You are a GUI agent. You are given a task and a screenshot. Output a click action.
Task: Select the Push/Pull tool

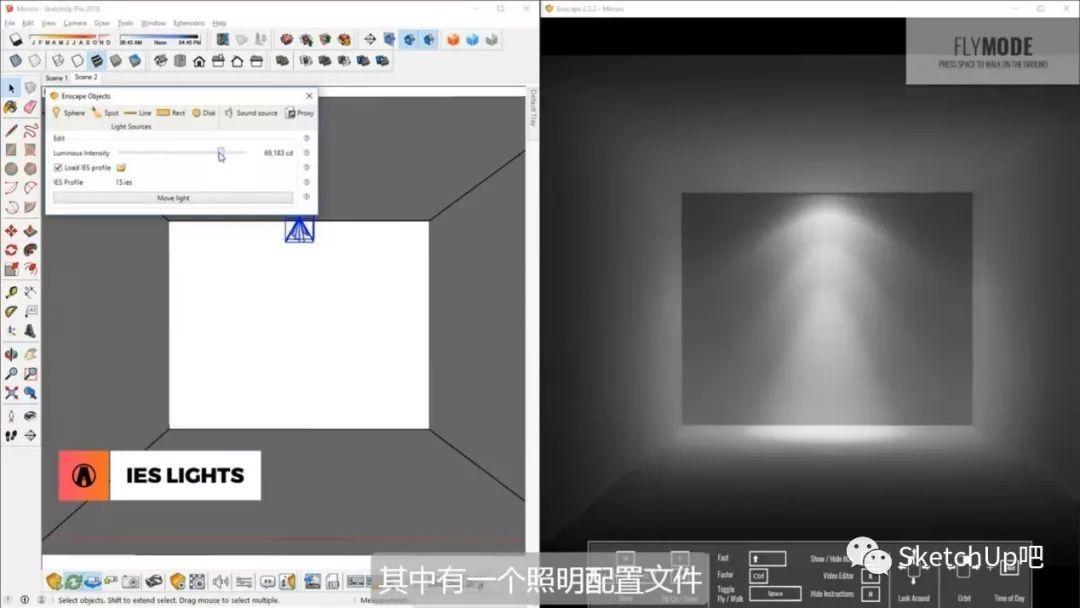(30, 231)
